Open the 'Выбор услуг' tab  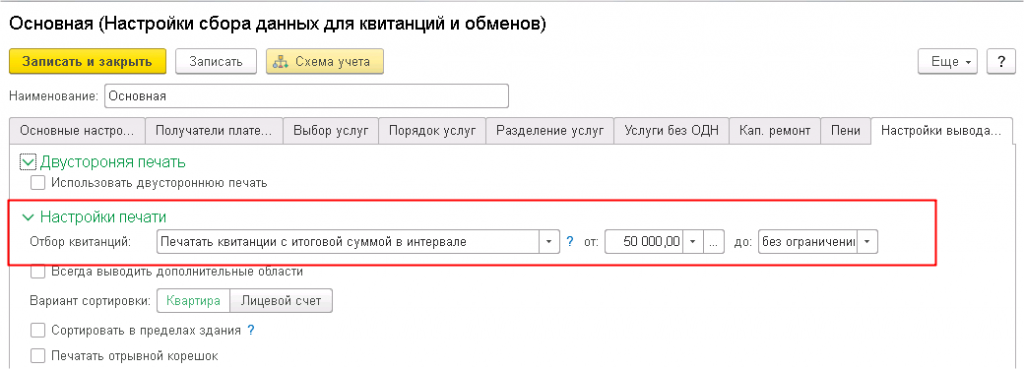tap(330, 131)
